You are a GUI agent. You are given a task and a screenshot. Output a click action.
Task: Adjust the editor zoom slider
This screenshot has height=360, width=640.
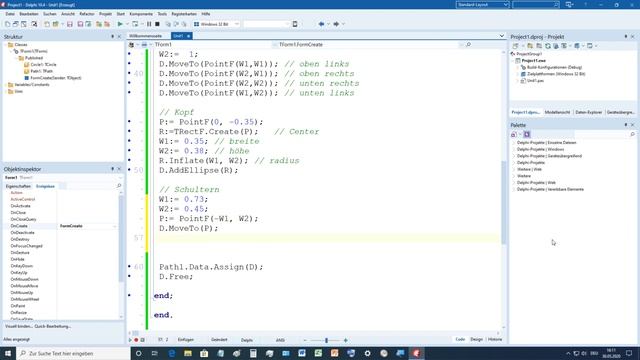(326, 340)
